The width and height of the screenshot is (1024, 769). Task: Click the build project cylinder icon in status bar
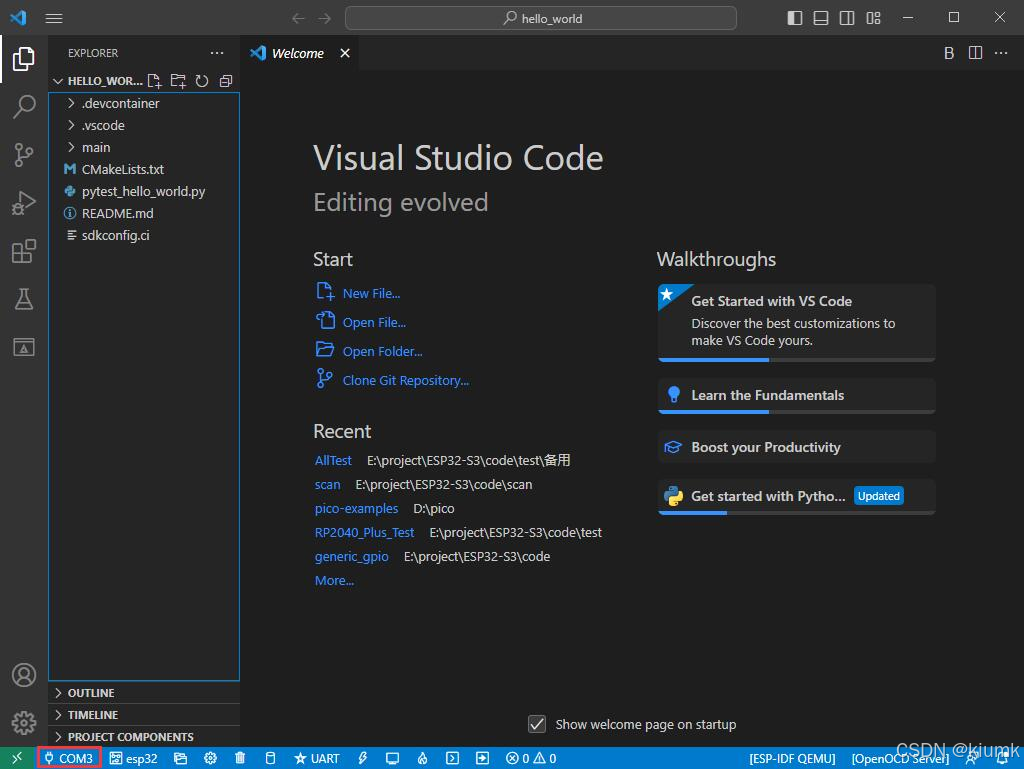tap(270, 758)
